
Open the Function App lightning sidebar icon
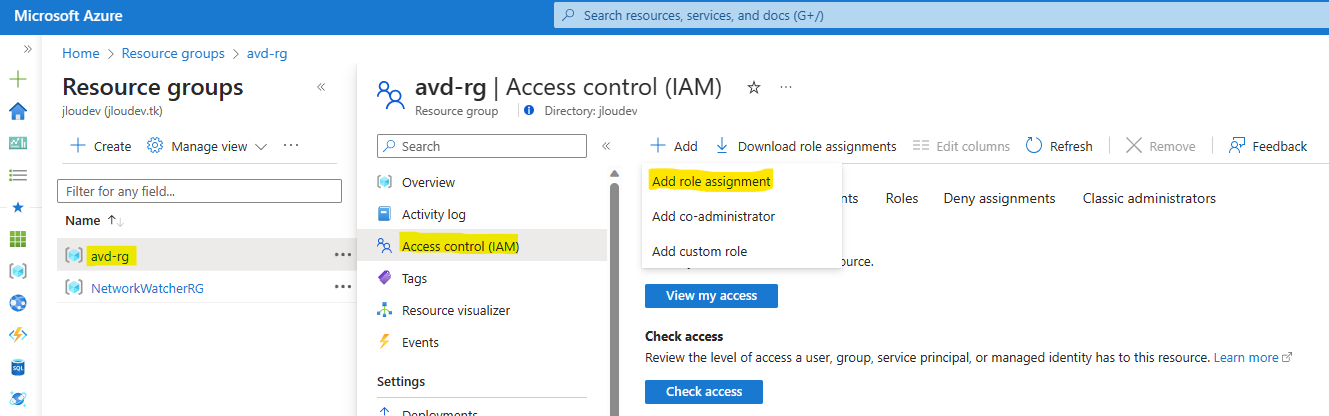point(17,335)
